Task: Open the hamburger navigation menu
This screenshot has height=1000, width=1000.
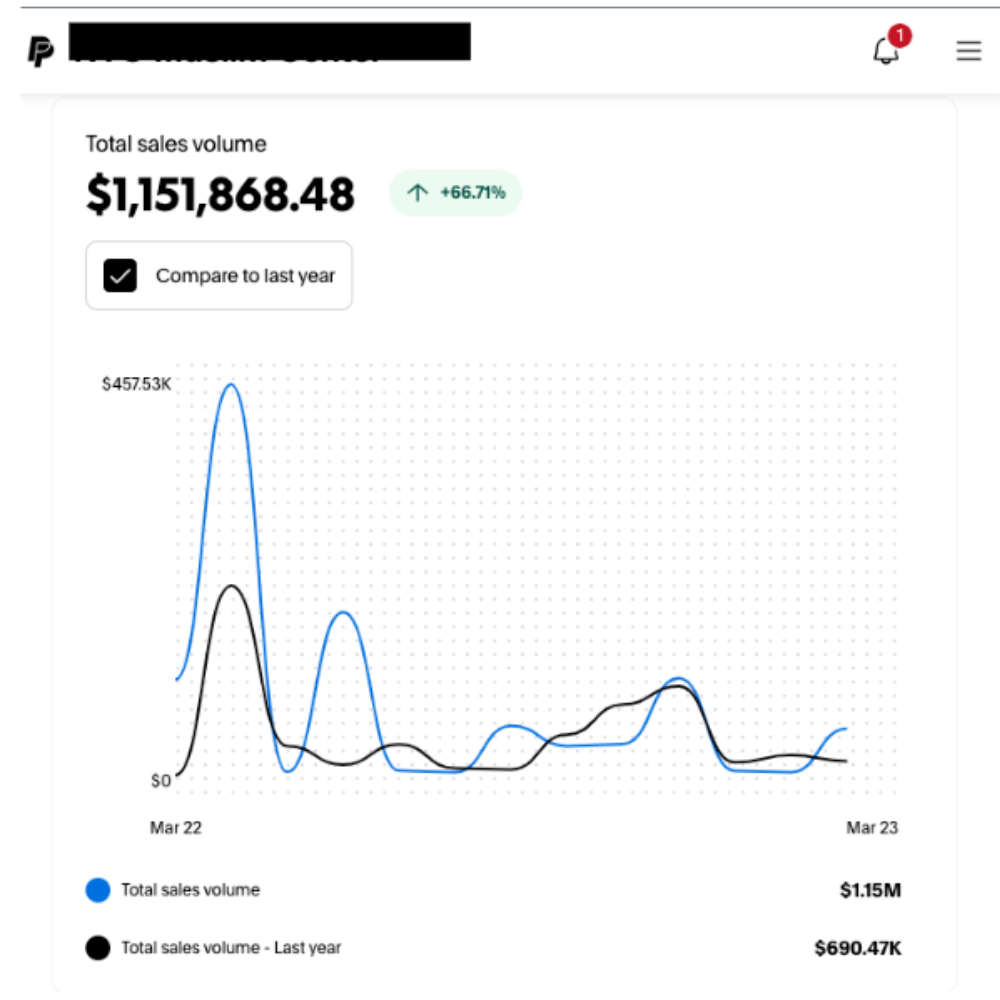Action: point(967,52)
